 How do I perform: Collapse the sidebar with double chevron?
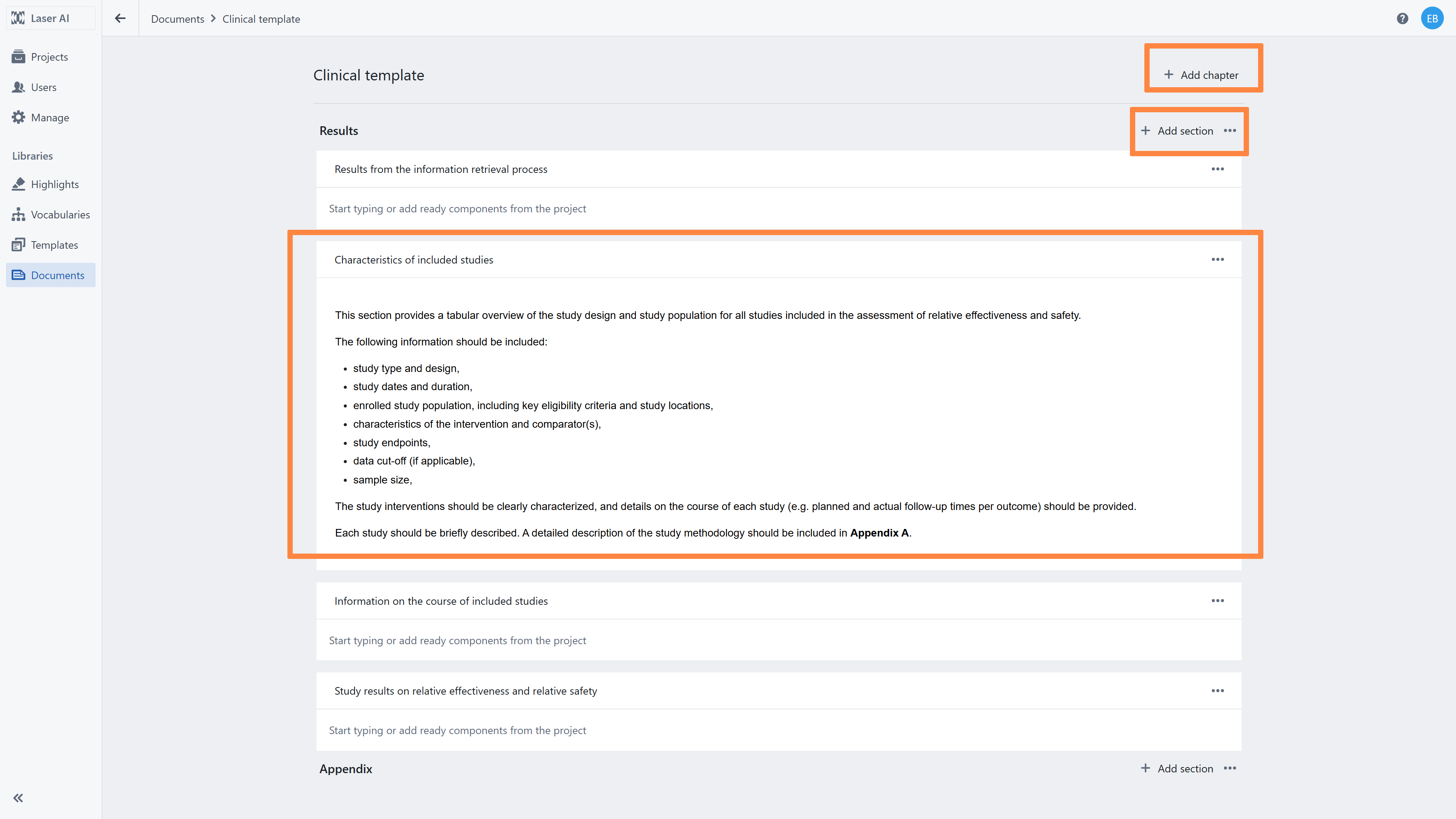[x=18, y=797]
